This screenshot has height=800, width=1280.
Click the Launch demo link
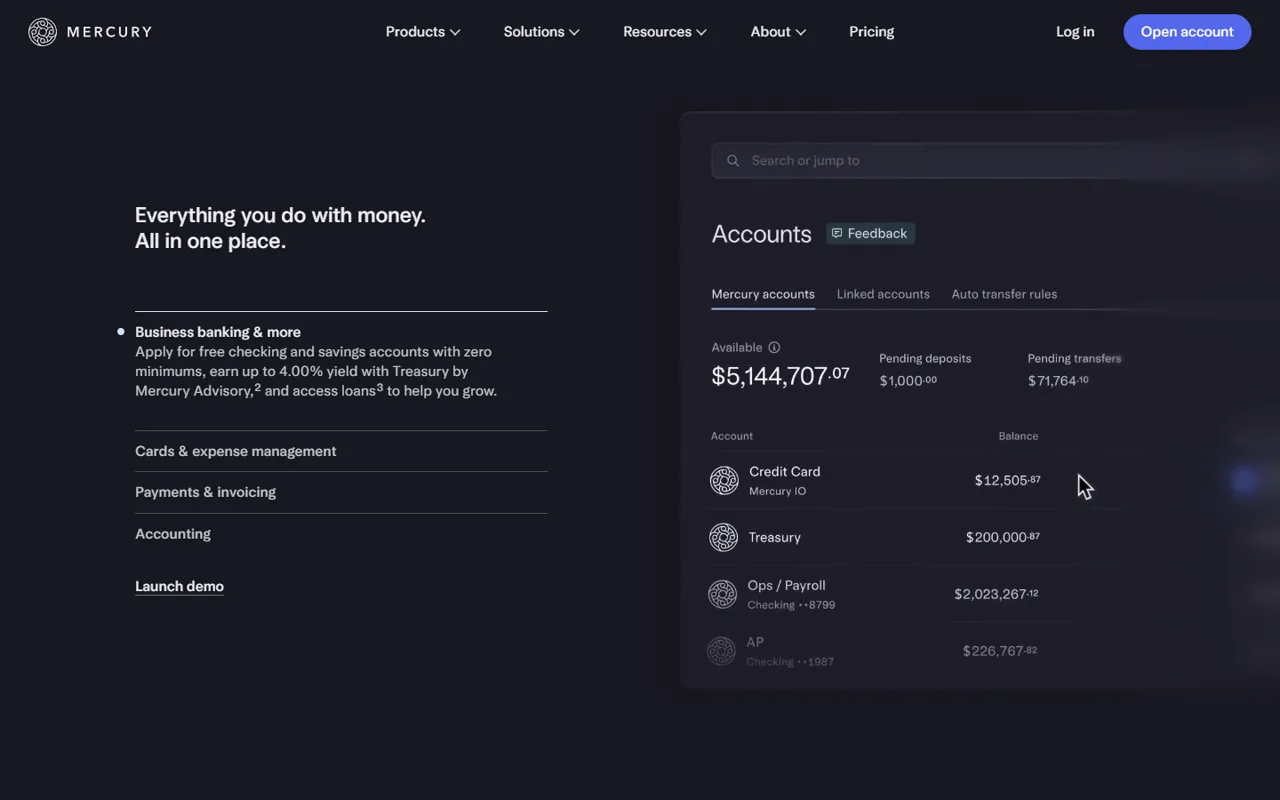[x=179, y=587]
